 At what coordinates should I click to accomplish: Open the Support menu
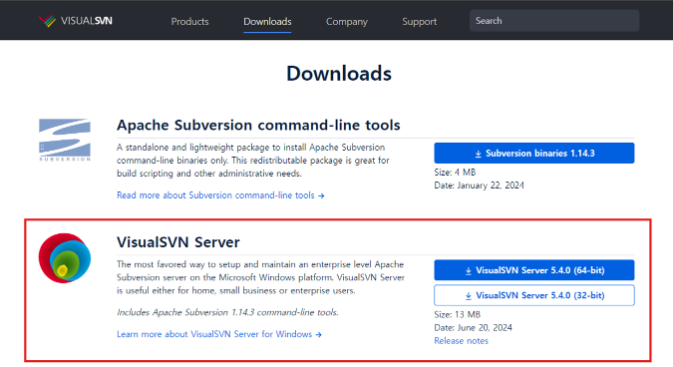point(419,21)
